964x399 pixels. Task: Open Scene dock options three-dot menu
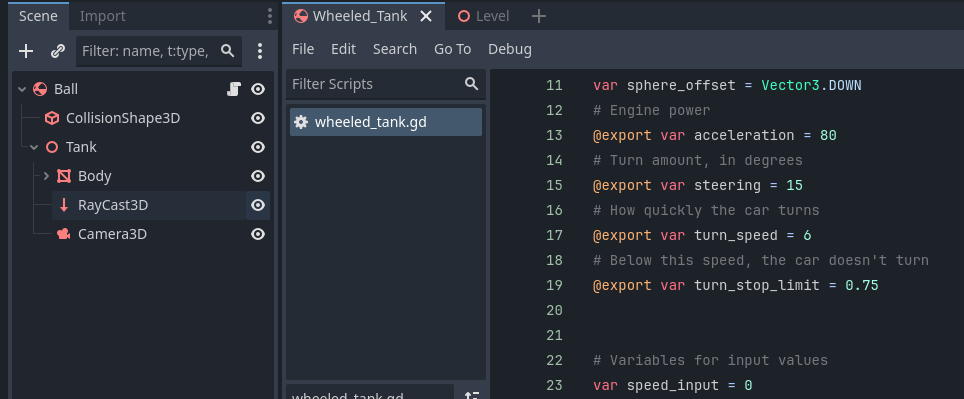point(269,16)
